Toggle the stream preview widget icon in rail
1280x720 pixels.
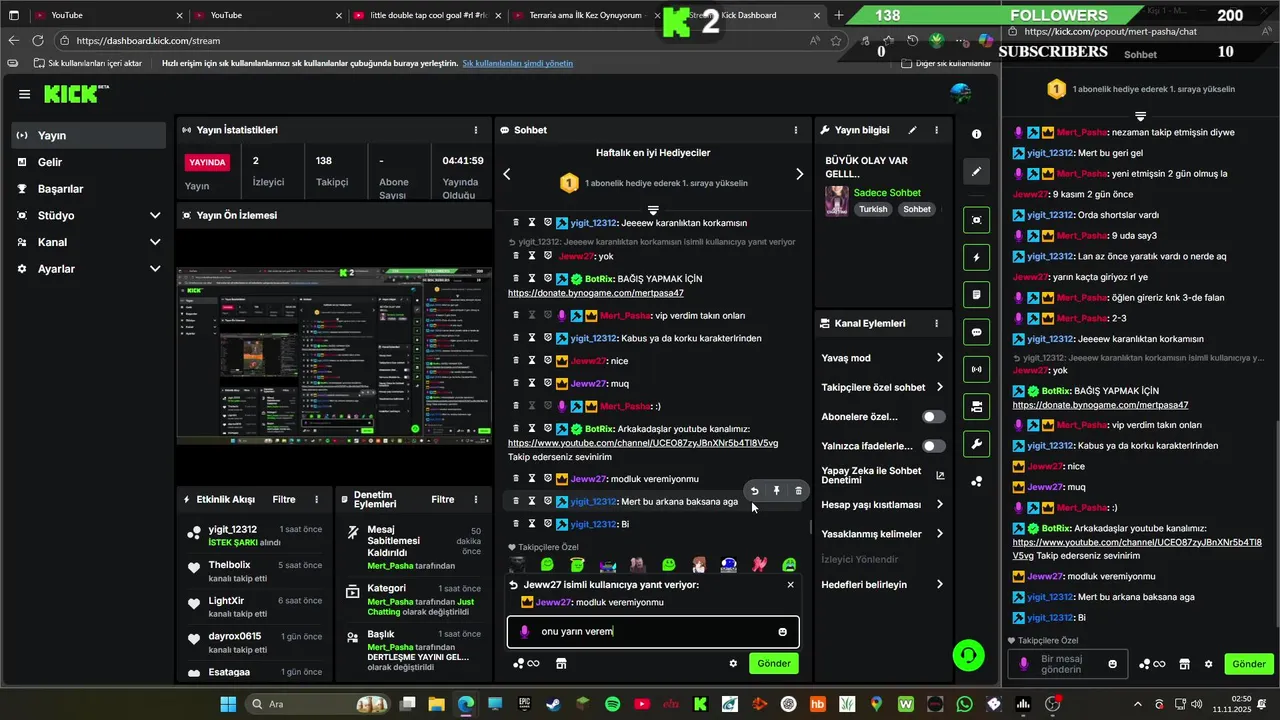(x=977, y=220)
